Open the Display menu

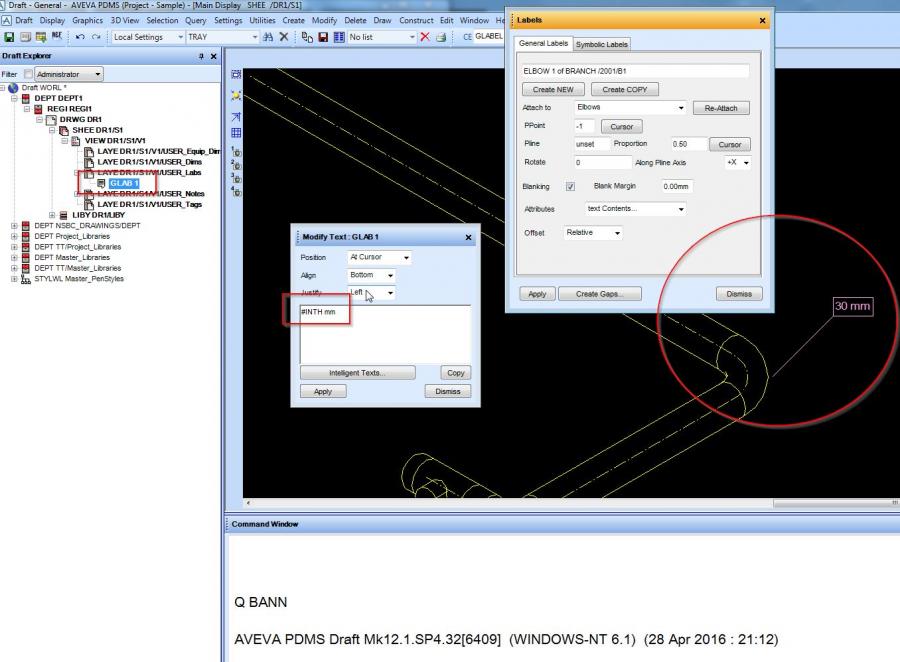coord(52,21)
